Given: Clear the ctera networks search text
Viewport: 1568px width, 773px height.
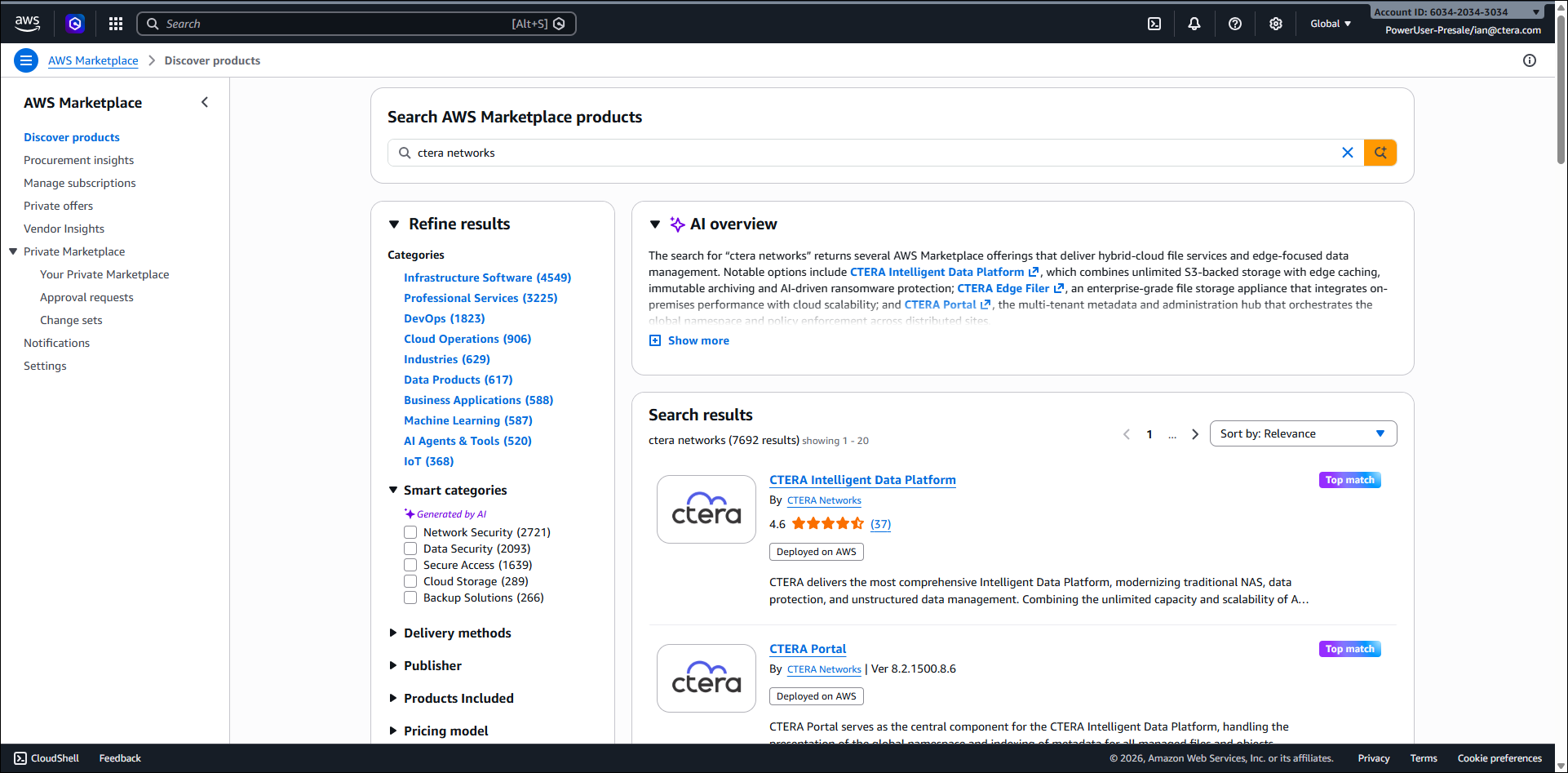Looking at the screenshot, I should [x=1348, y=153].
